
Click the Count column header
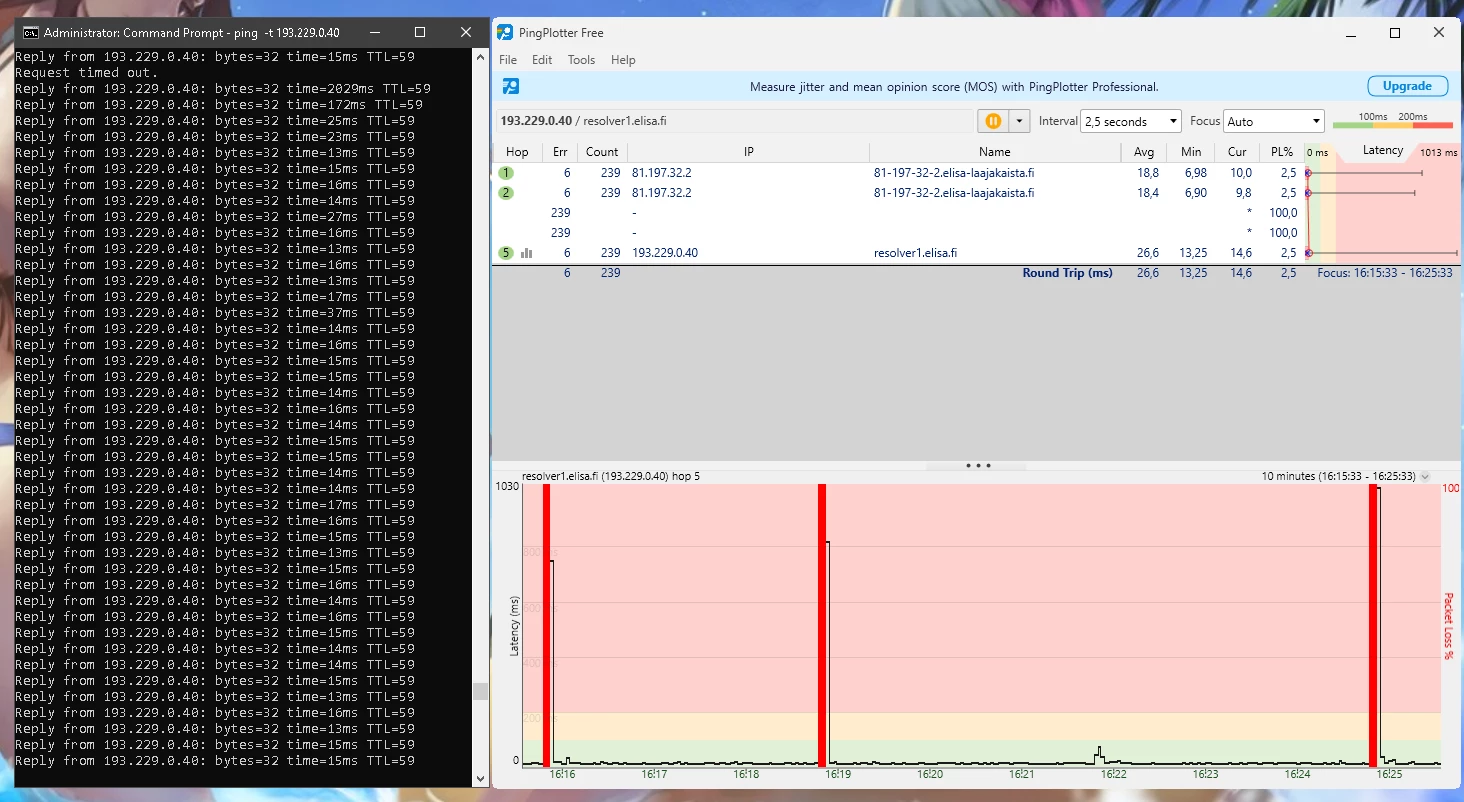coord(602,152)
